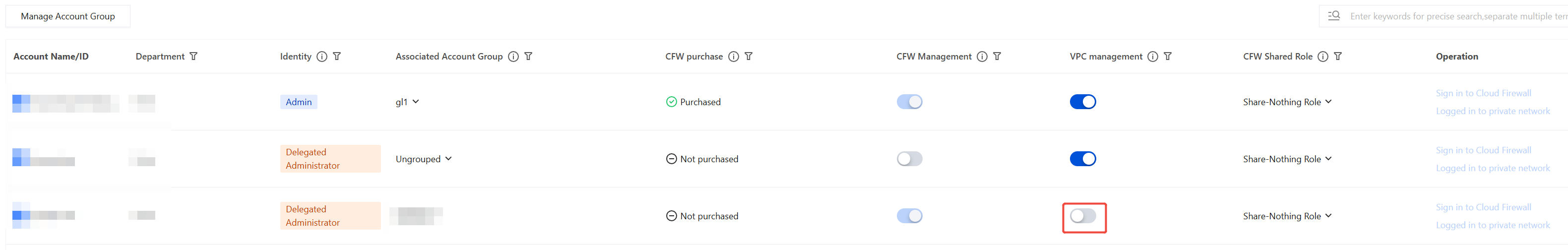
Task: Enable VPC management in red-highlighted row
Action: pos(1083,216)
